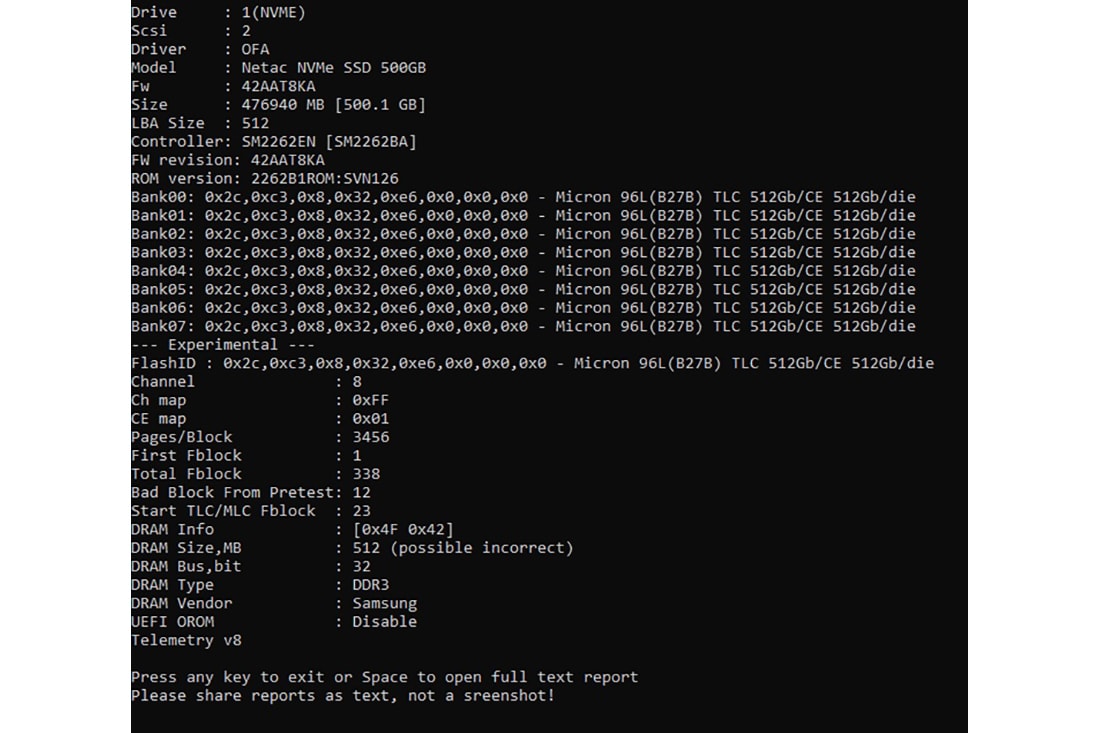
Task: Click the FlashID line
Action: (532, 363)
